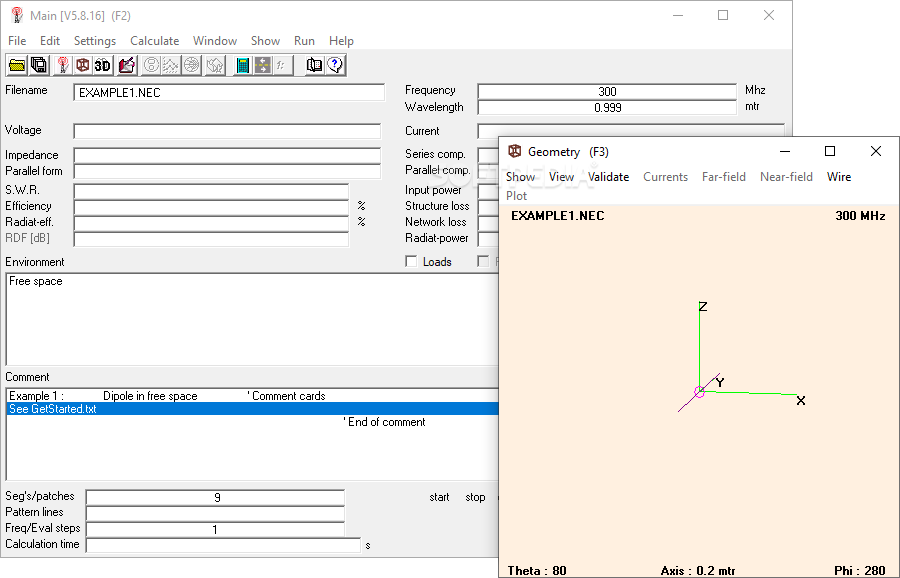Run the calculation with the calculator icon
900x578 pixels.
242,65
